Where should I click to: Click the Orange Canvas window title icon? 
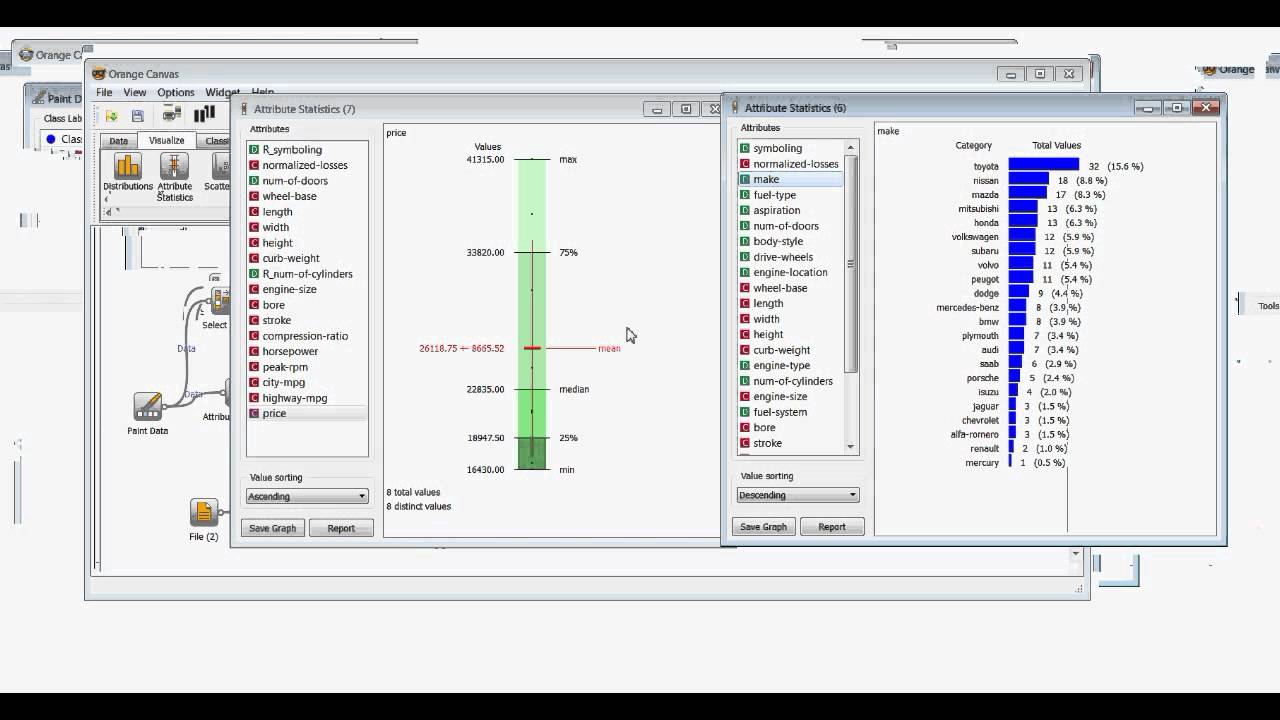[99, 73]
